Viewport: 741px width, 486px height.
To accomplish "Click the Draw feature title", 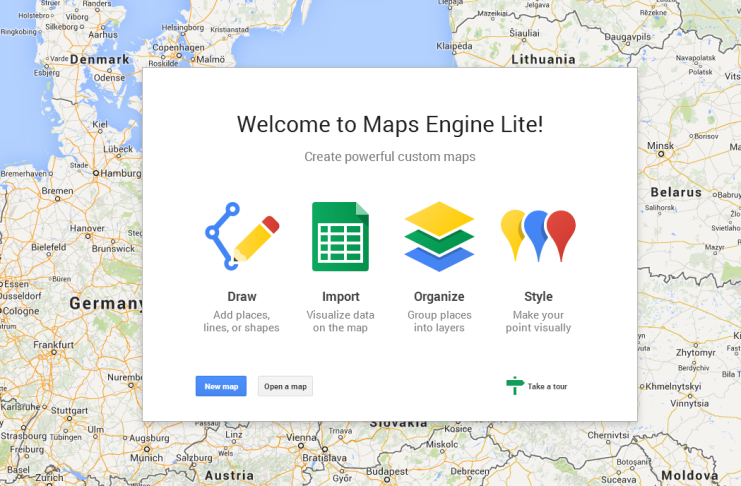I will pos(242,297).
